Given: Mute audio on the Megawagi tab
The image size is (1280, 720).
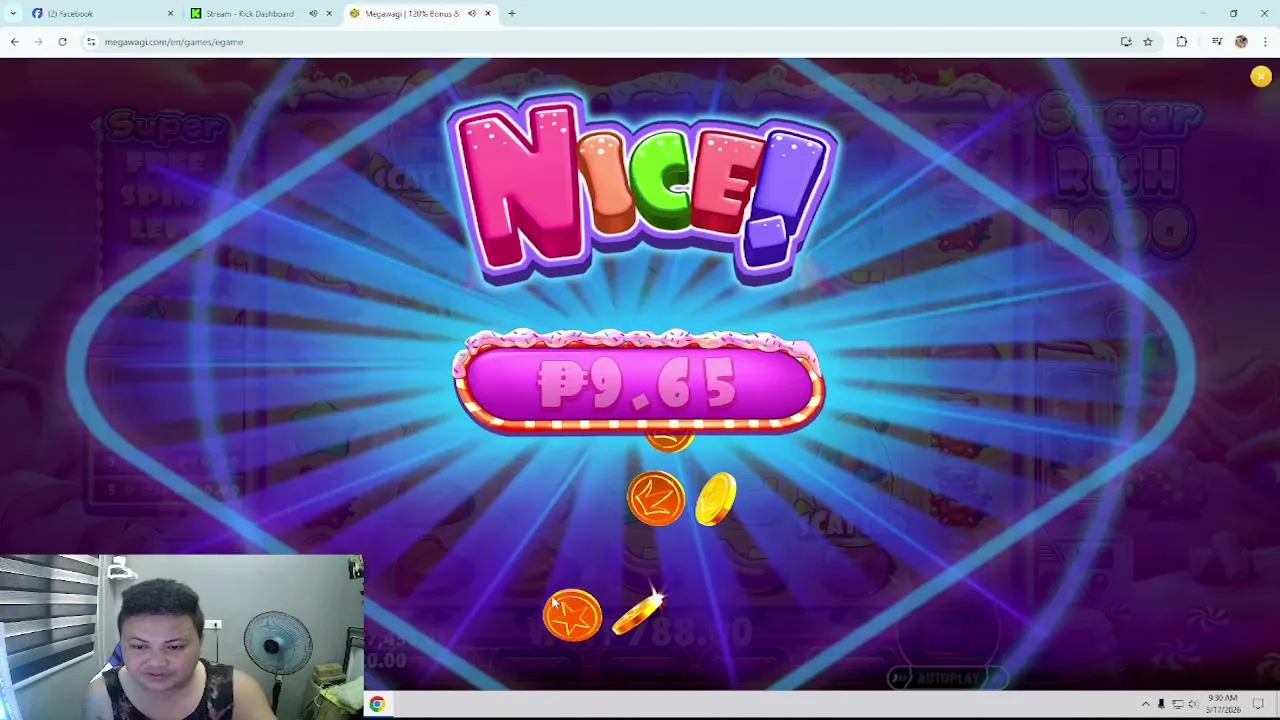Looking at the screenshot, I should [472, 14].
